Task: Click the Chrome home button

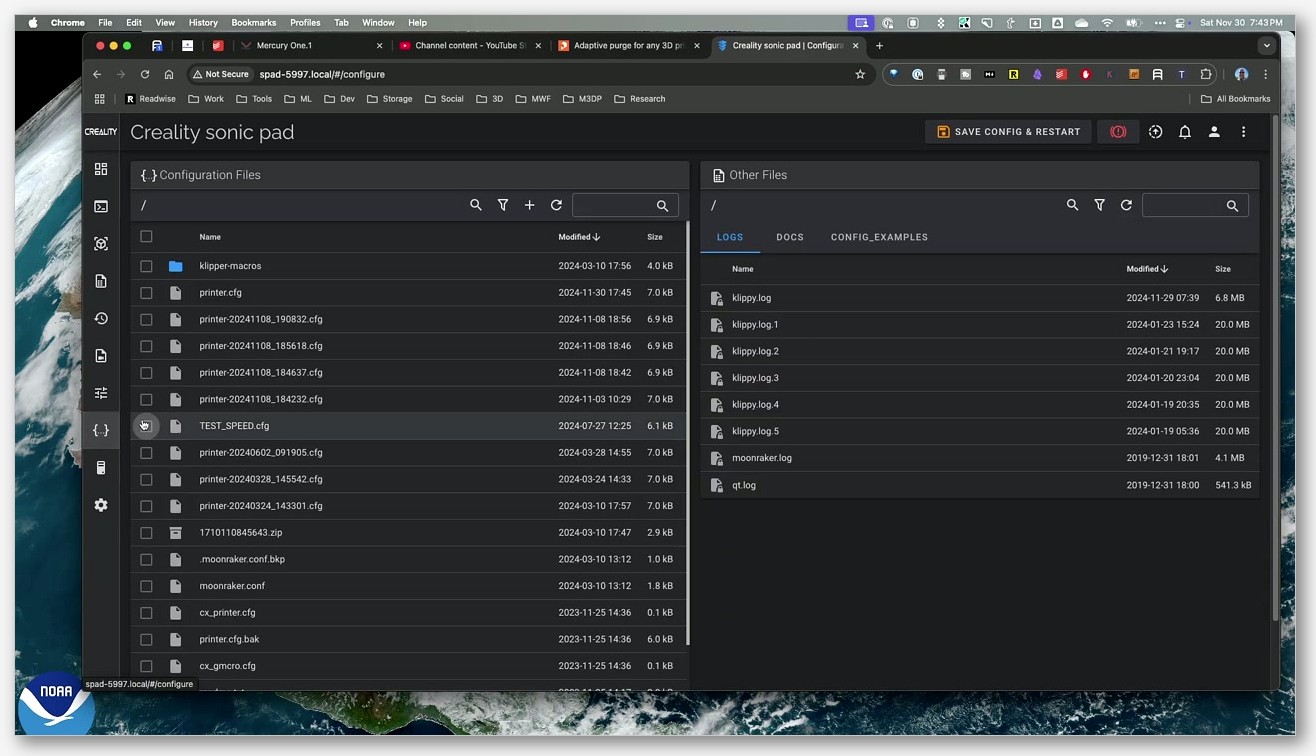Action: (x=169, y=74)
